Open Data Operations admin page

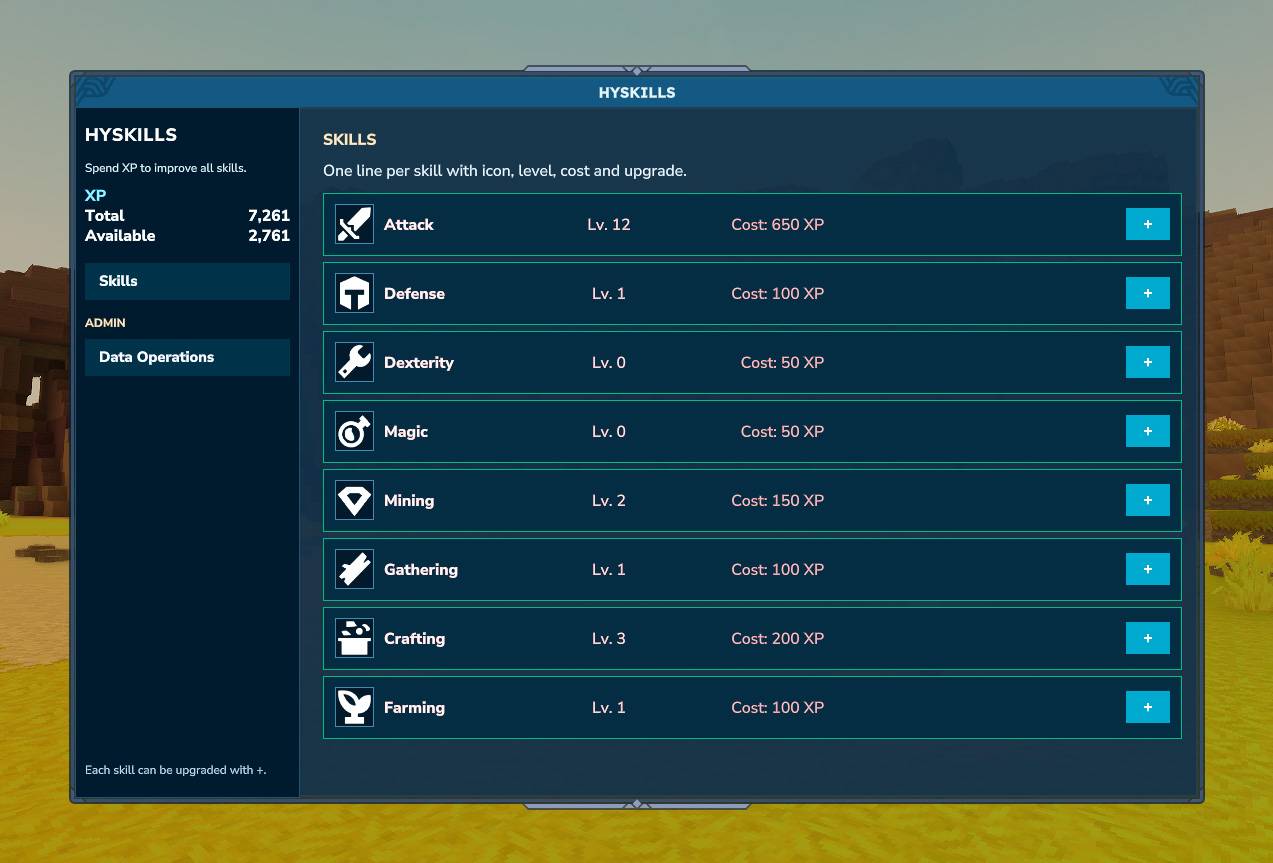click(187, 357)
